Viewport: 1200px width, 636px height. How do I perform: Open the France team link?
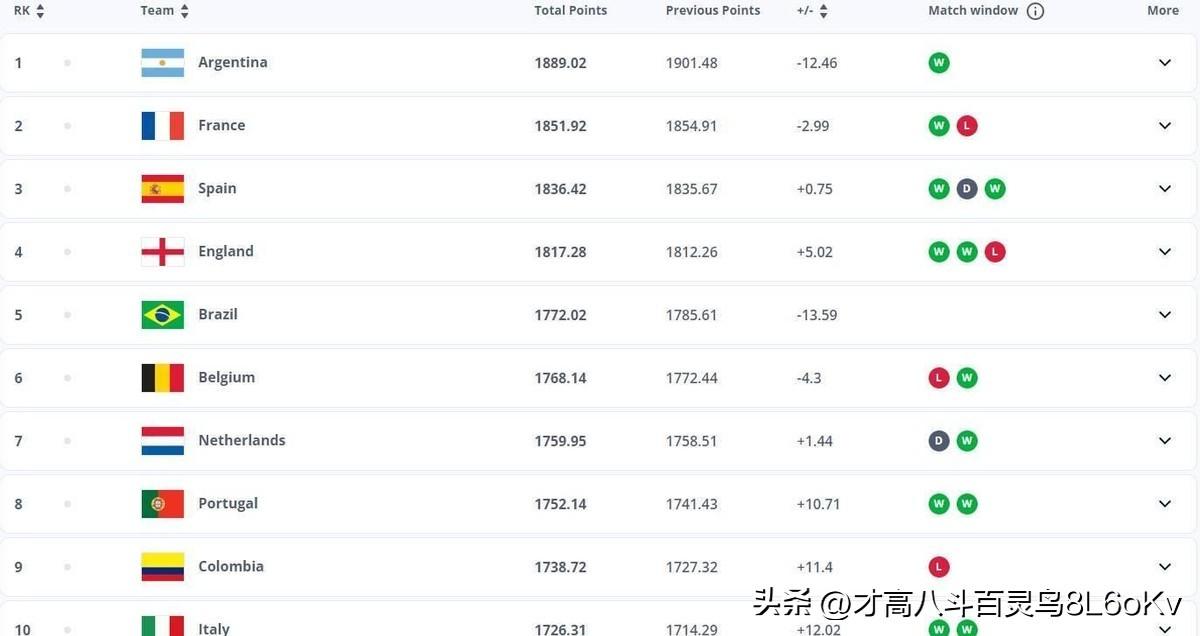(x=221, y=126)
